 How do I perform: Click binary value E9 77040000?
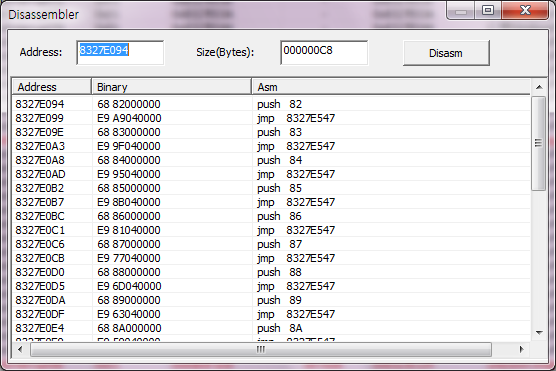[129, 258]
